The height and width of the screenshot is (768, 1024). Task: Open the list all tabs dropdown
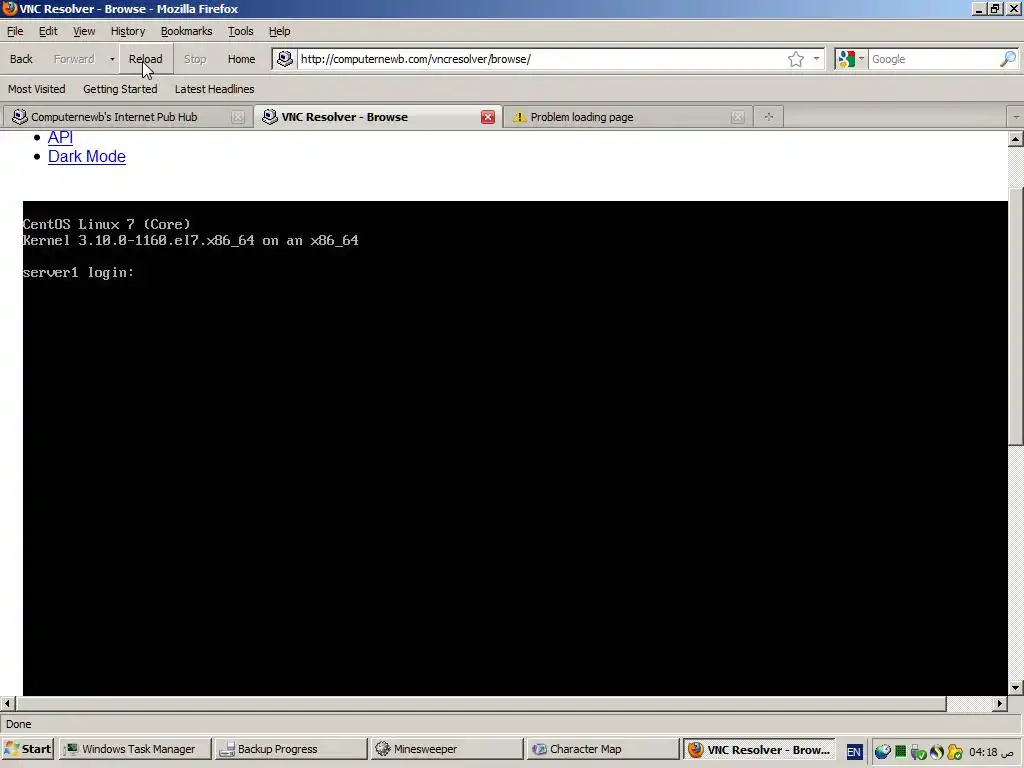[x=1016, y=117]
